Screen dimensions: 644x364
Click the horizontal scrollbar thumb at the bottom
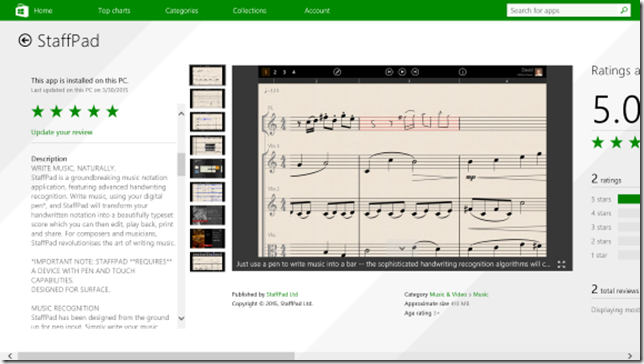(x=156, y=356)
